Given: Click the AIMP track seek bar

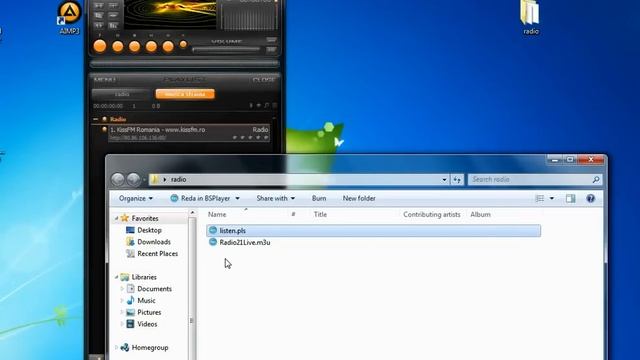Looking at the screenshot, I should 184,63.
